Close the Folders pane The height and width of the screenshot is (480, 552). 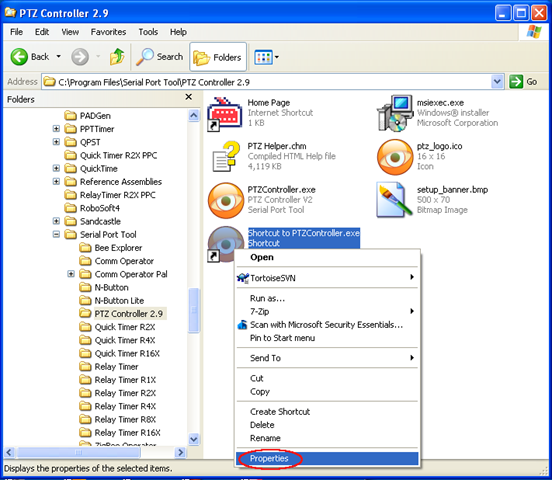point(189,96)
